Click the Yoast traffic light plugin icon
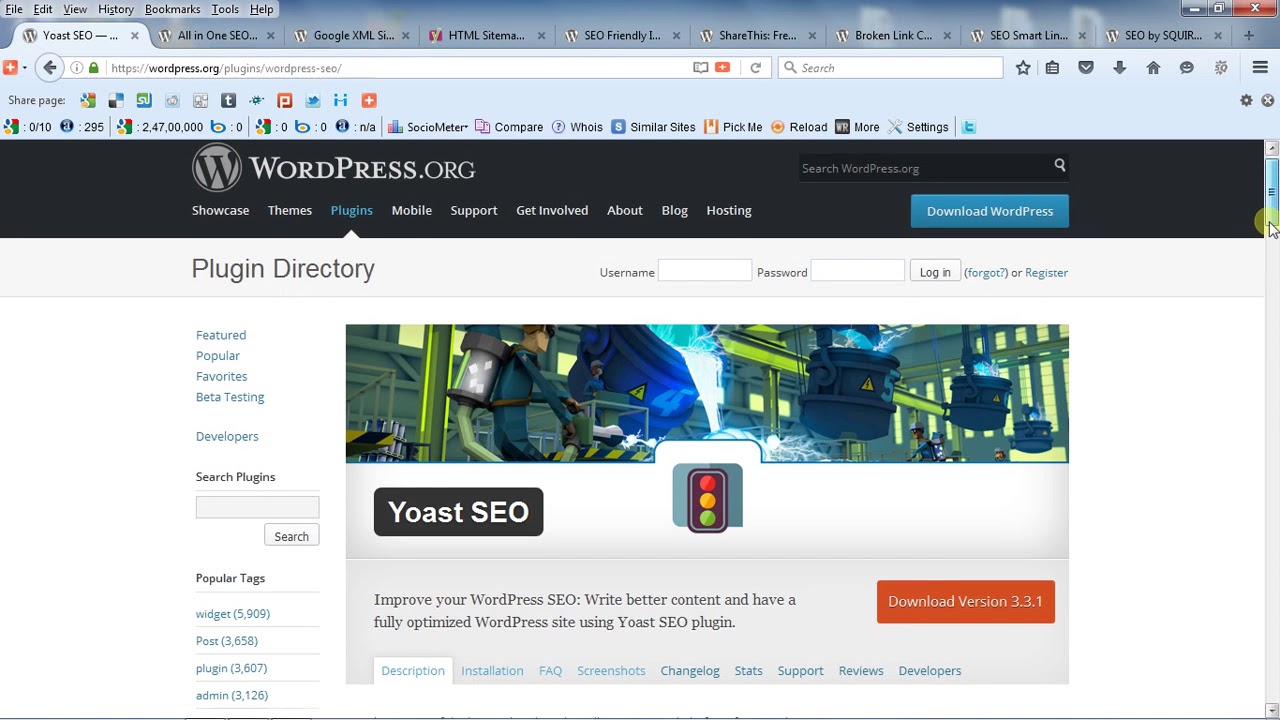Viewport: 1280px width, 720px height. (708, 497)
